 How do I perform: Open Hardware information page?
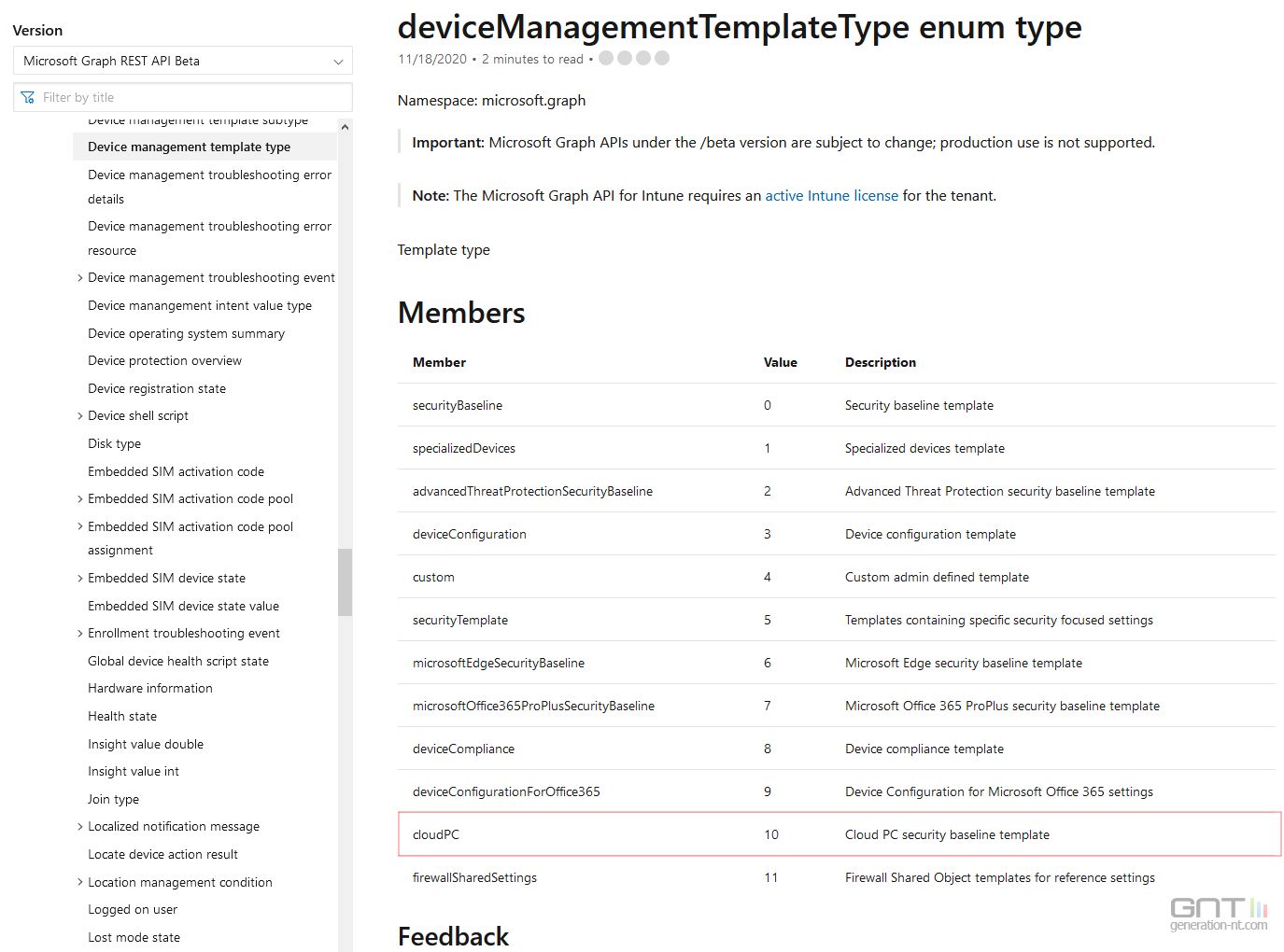tap(150, 688)
